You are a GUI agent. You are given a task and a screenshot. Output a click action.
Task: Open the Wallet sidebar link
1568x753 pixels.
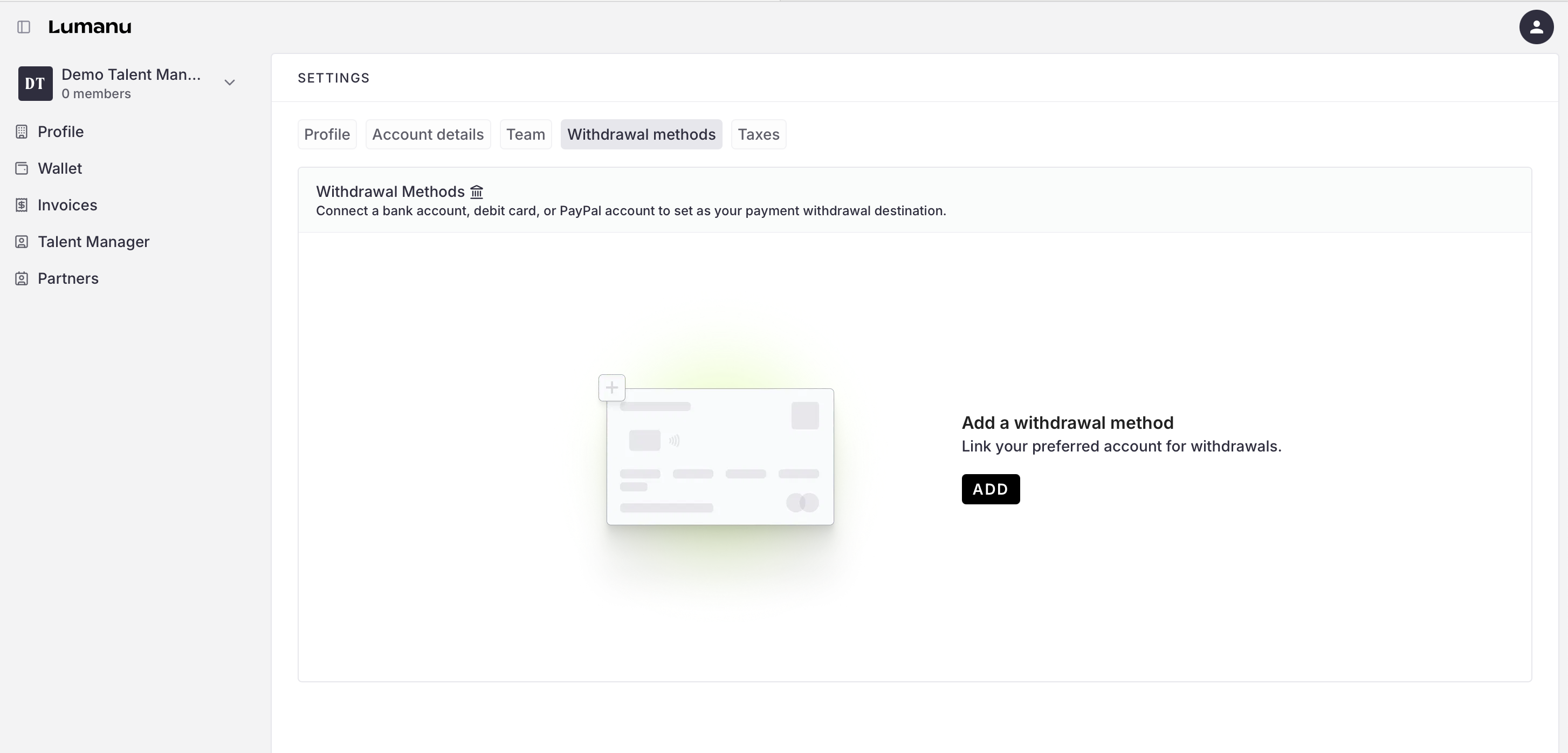coord(60,169)
